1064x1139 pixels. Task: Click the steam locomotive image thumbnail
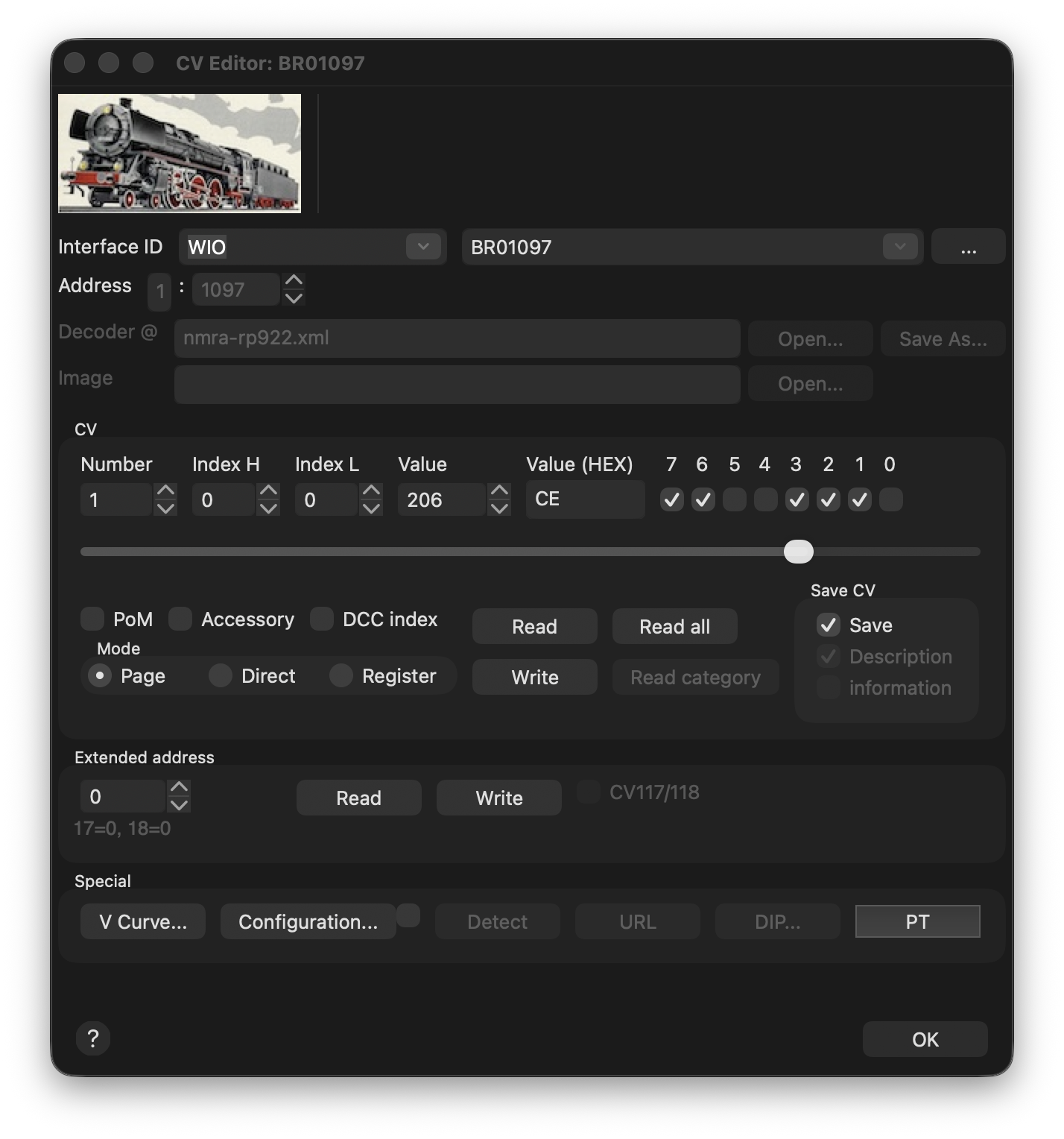[x=180, y=154]
